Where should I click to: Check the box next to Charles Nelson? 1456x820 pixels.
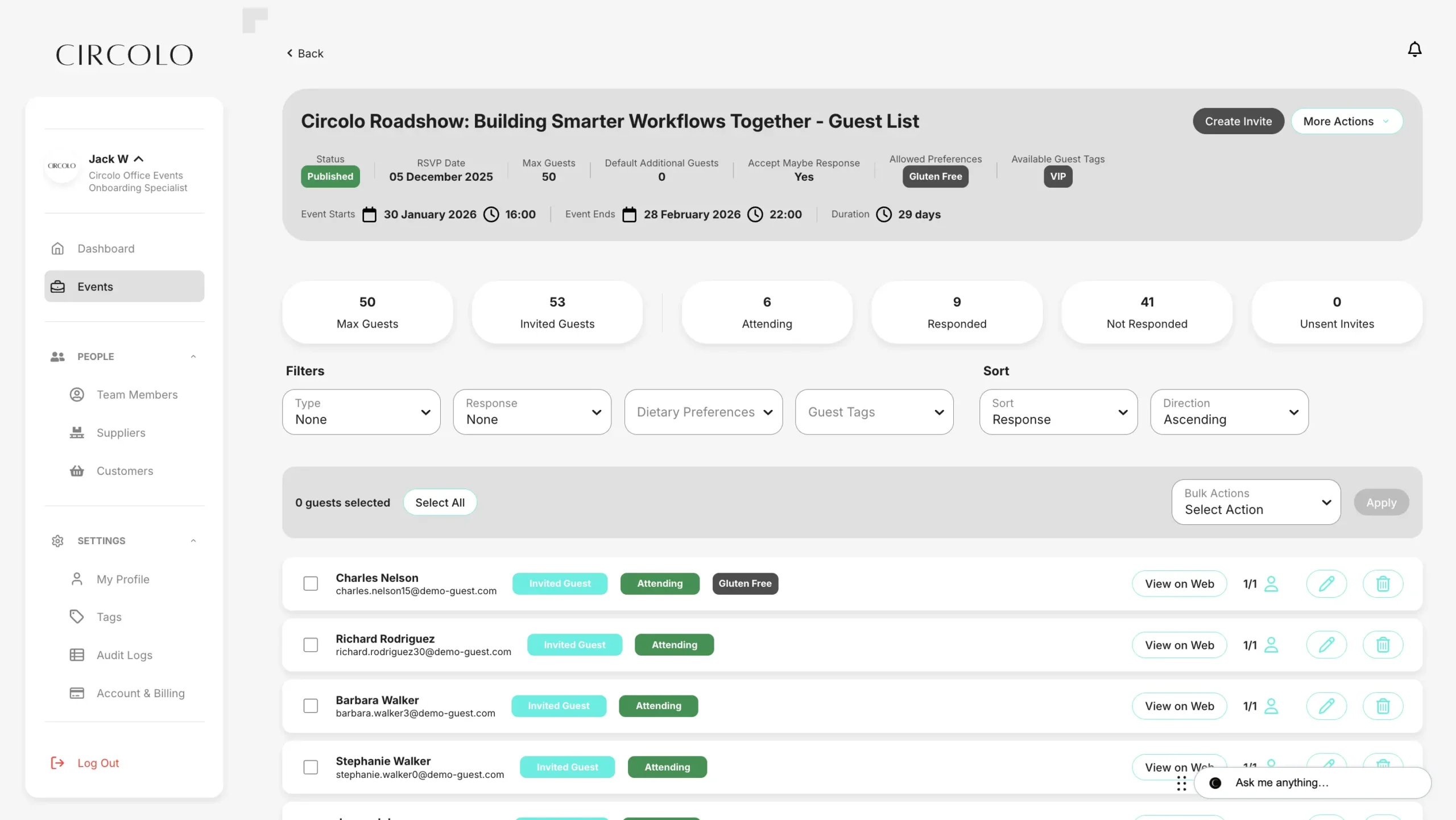click(x=311, y=583)
